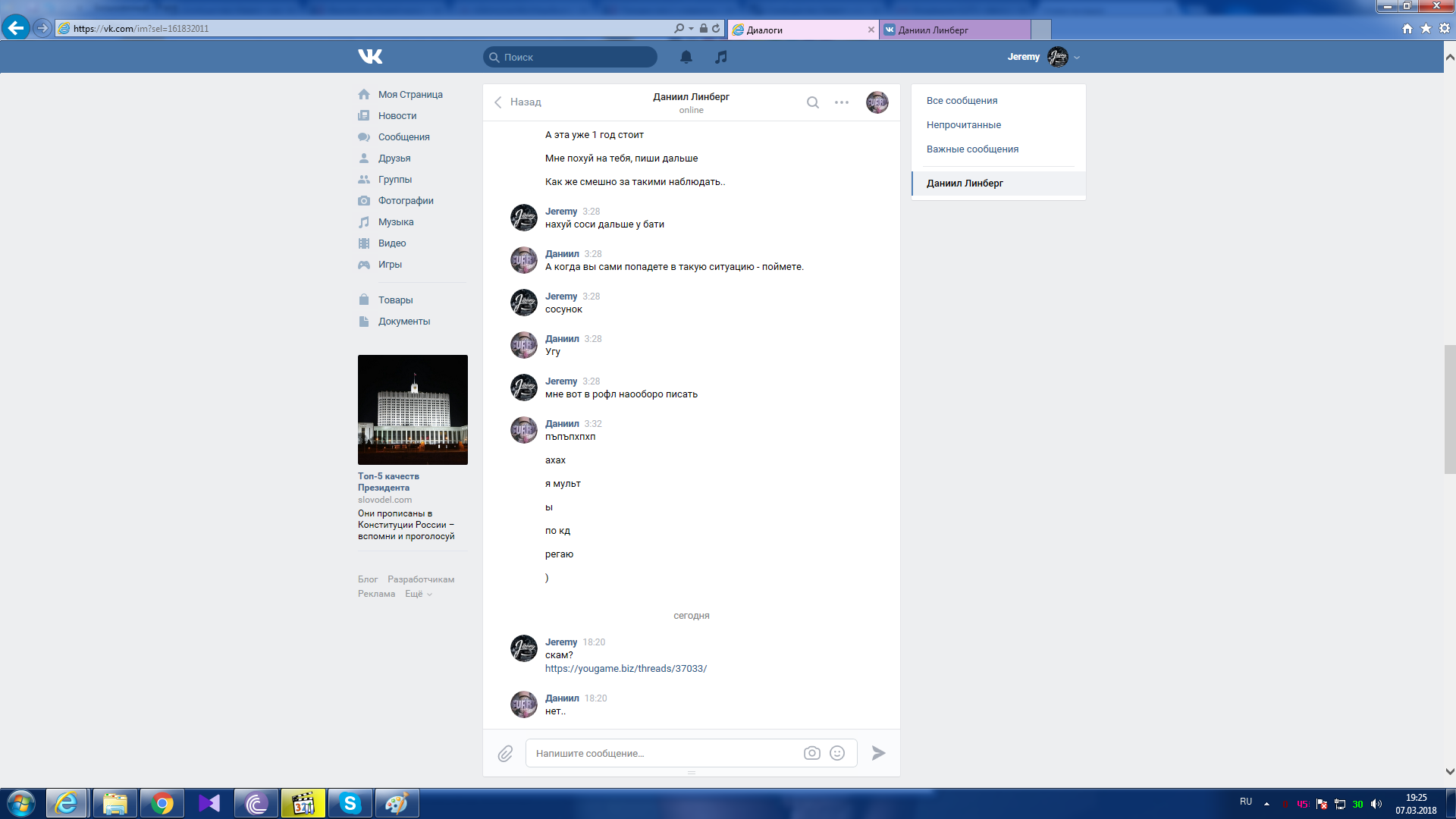
Task: Click the paperclip attachment icon
Action: pyautogui.click(x=505, y=753)
